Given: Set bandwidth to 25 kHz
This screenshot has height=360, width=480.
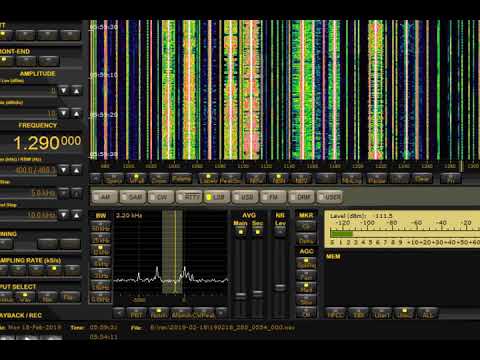Looking at the screenshot, I should 101,238.
